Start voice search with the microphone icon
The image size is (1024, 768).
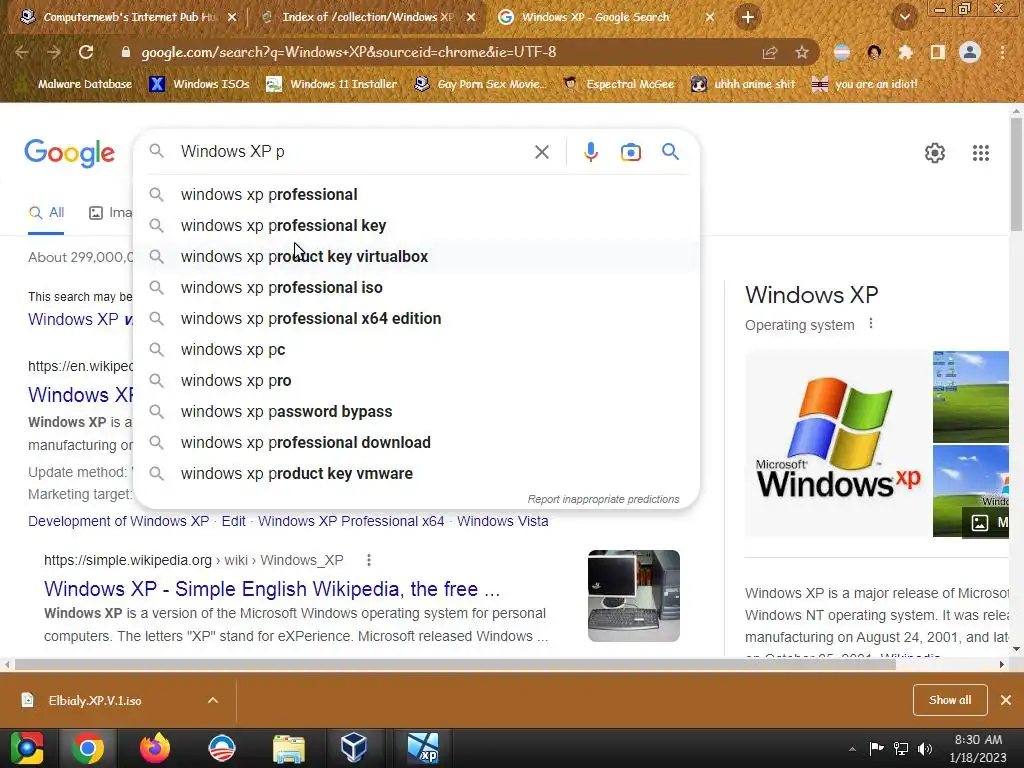[x=590, y=152]
